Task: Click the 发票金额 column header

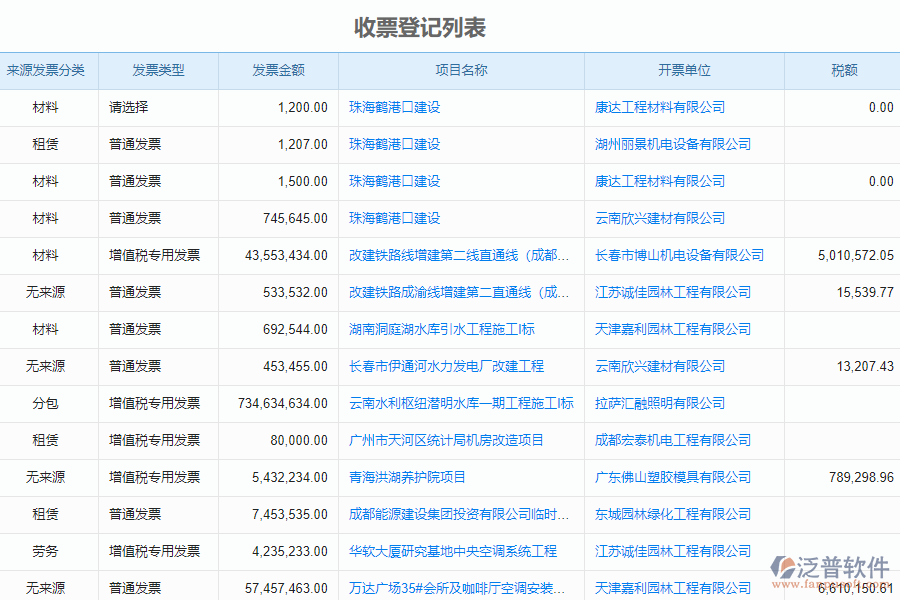Action: (x=277, y=70)
